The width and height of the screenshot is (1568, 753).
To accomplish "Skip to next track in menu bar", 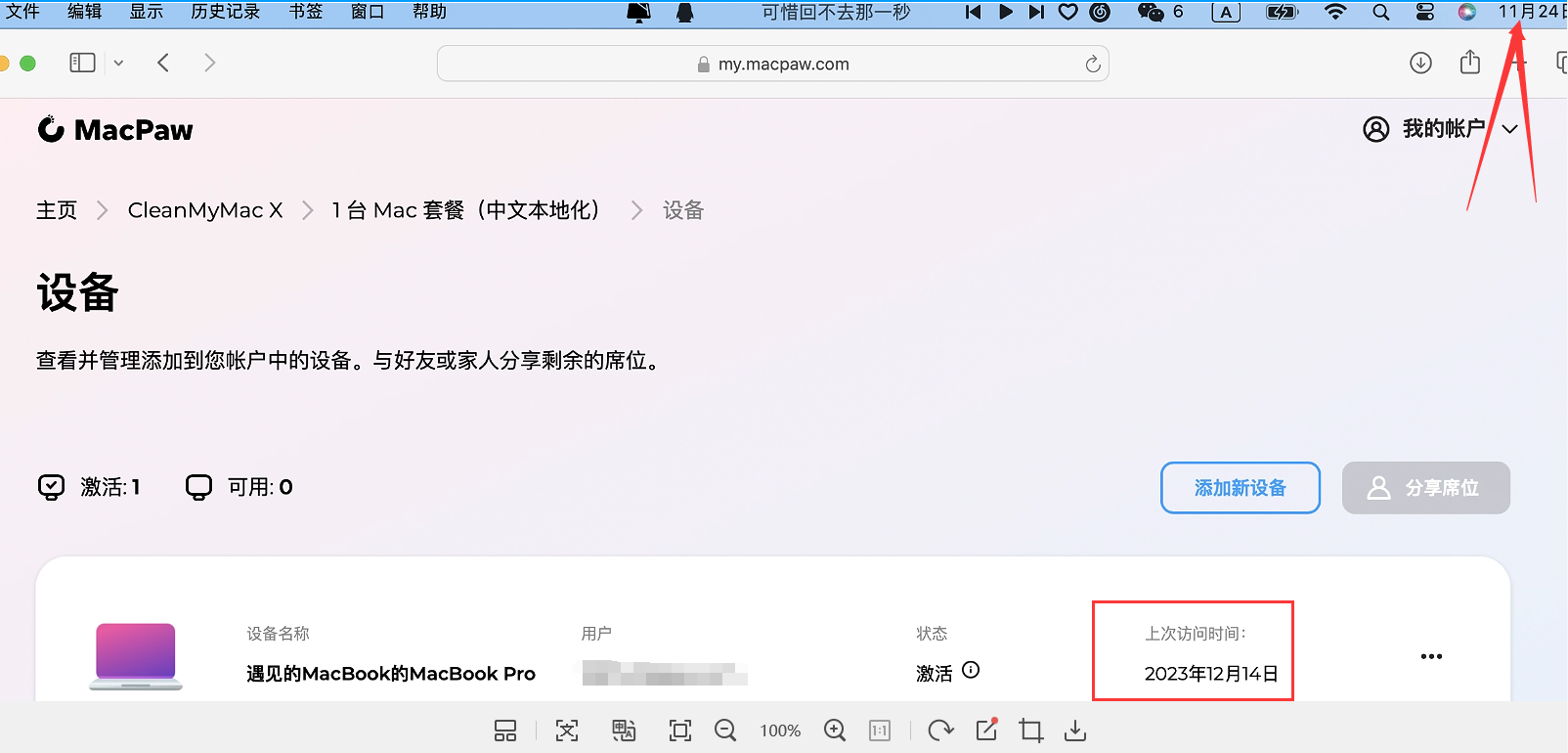I will pos(1036,12).
